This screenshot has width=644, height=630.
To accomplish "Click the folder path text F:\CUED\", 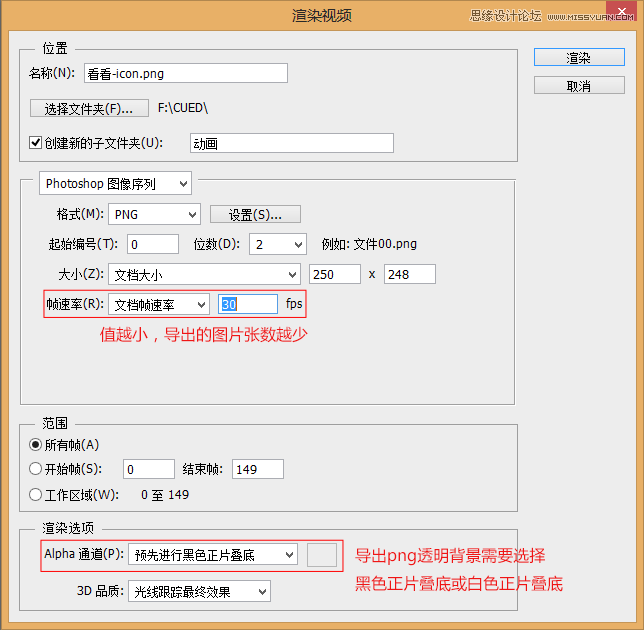I will 183,108.
